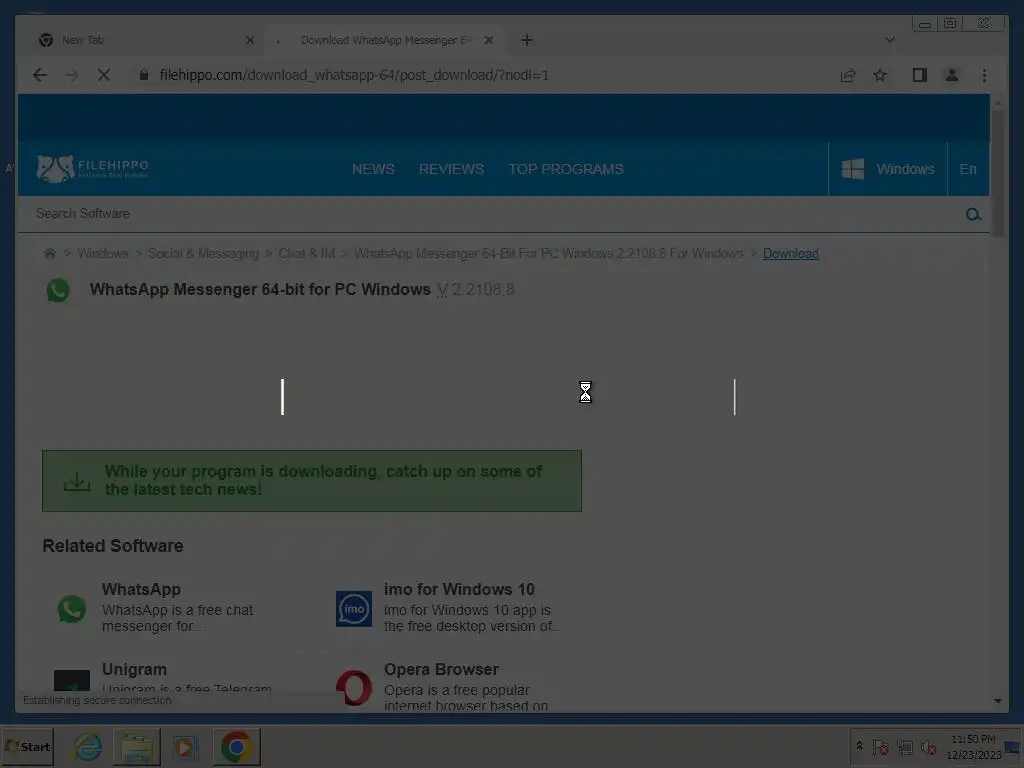This screenshot has width=1024, height=768.
Task: Launch Internet Explorer from taskbar
Action: (88, 747)
